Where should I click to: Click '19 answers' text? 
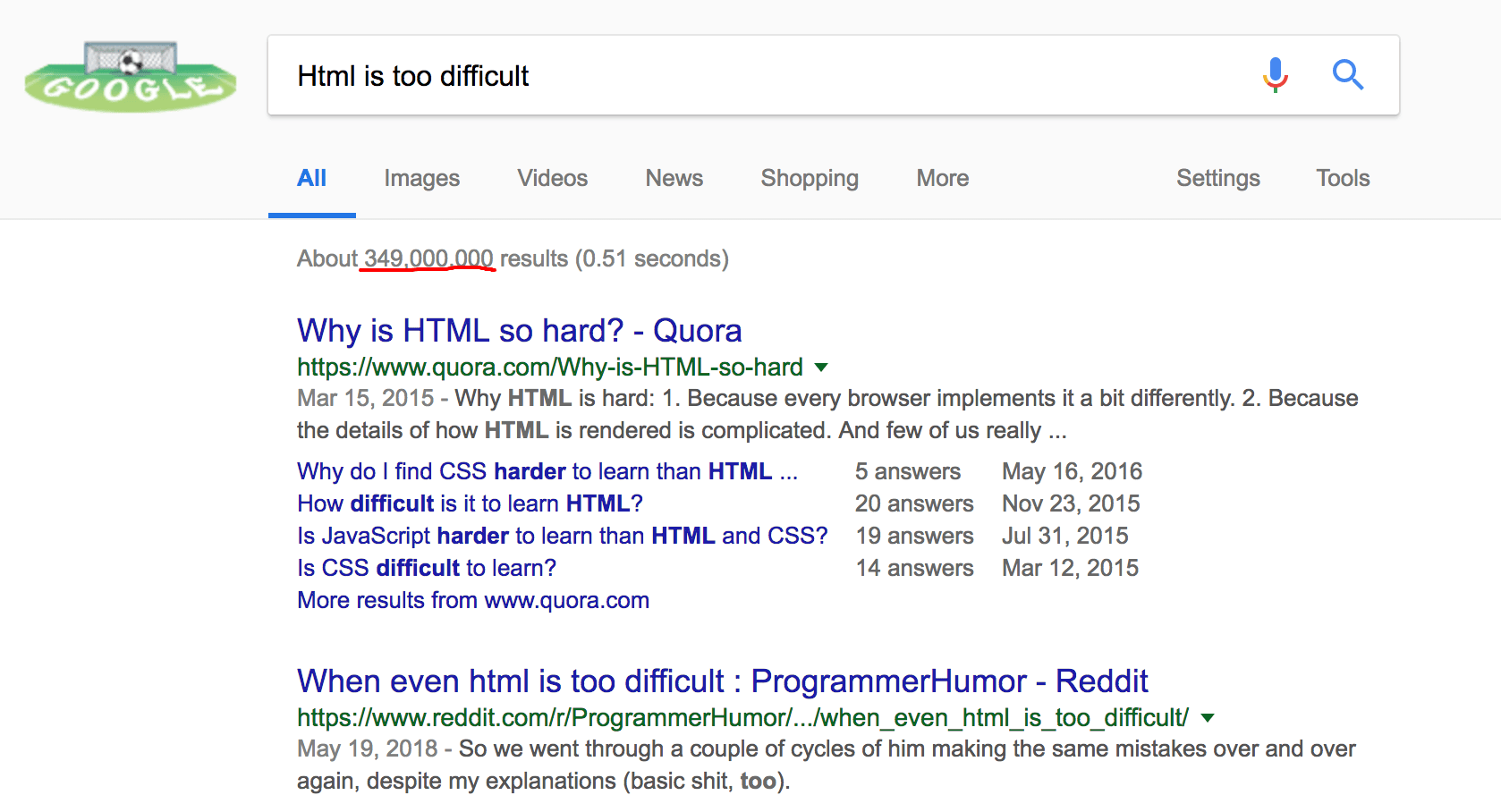(914, 536)
